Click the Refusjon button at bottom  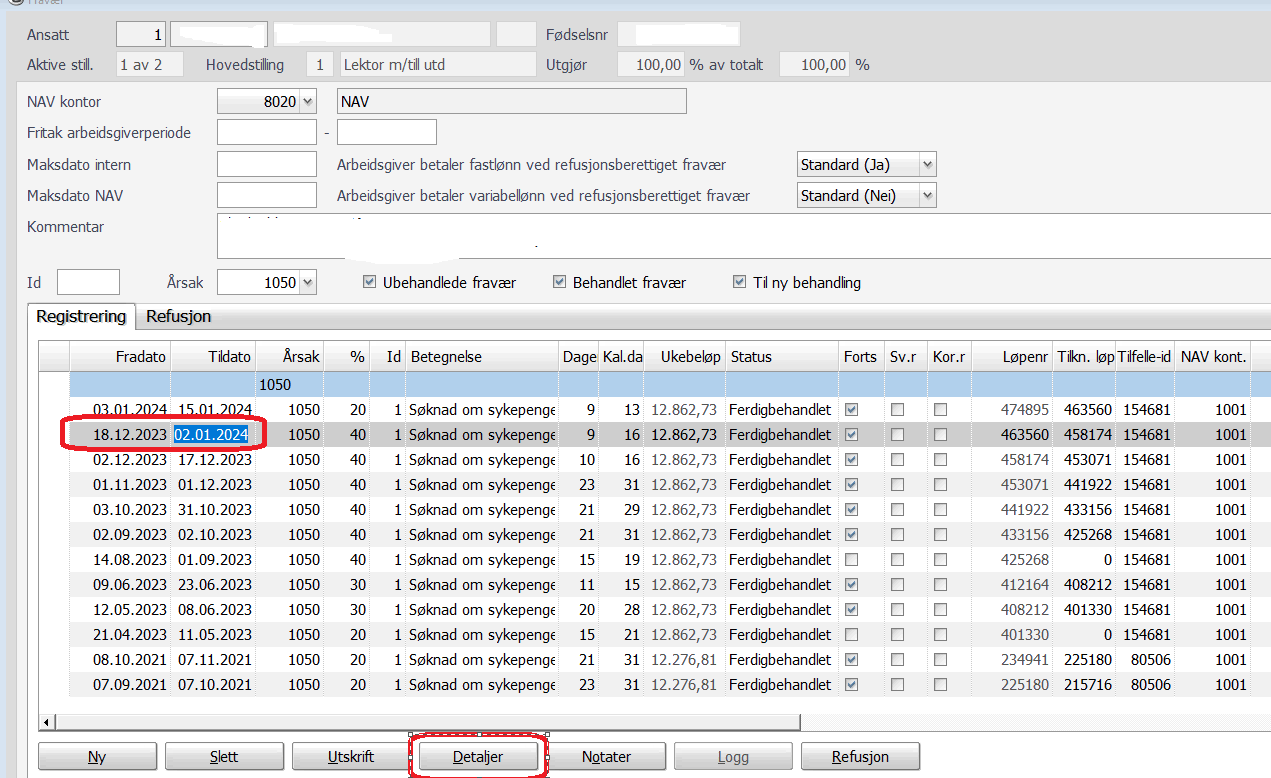[860, 757]
